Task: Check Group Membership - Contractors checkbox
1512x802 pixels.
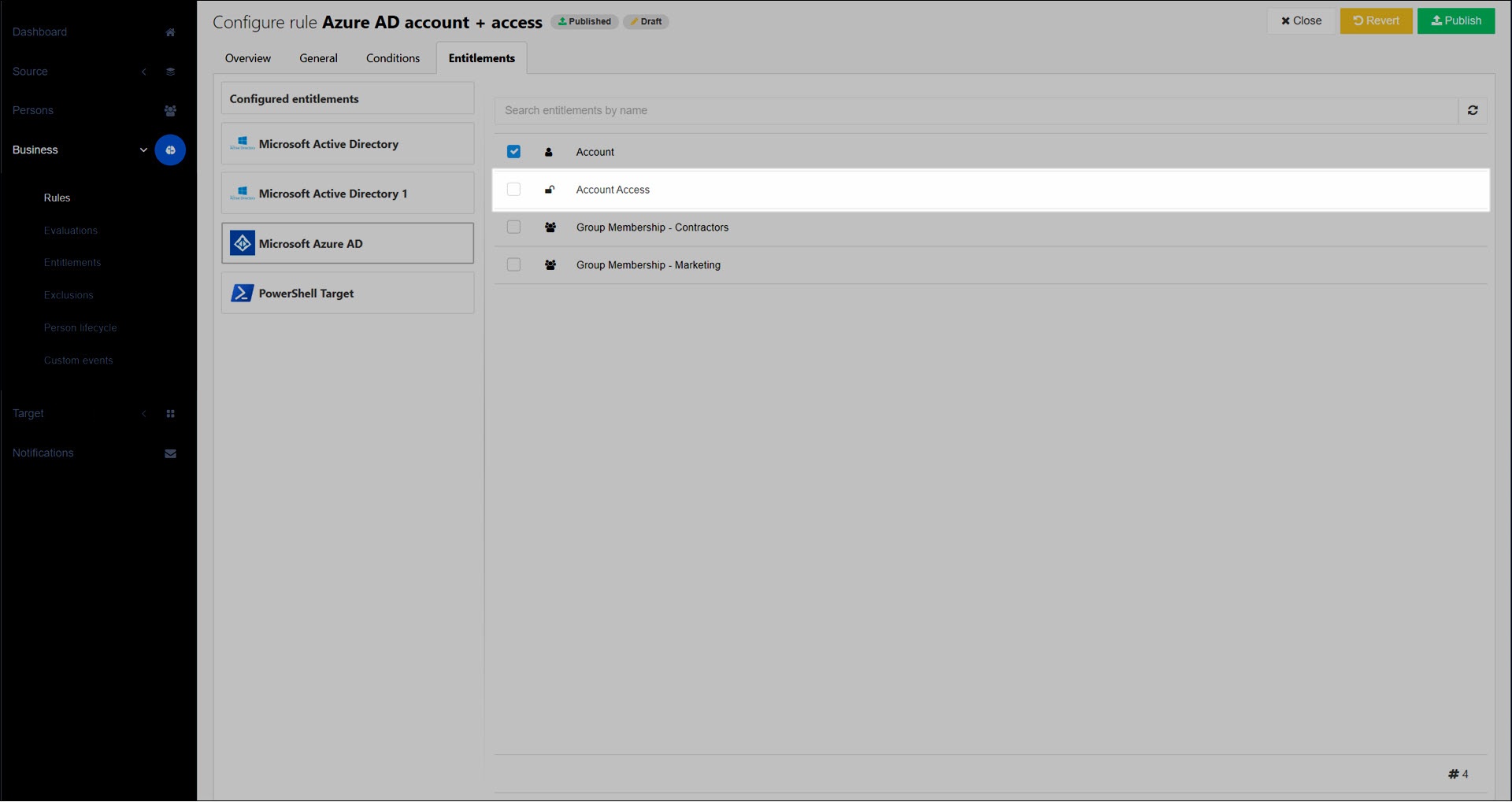Action: pyautogui.click(x=513, y=227)
